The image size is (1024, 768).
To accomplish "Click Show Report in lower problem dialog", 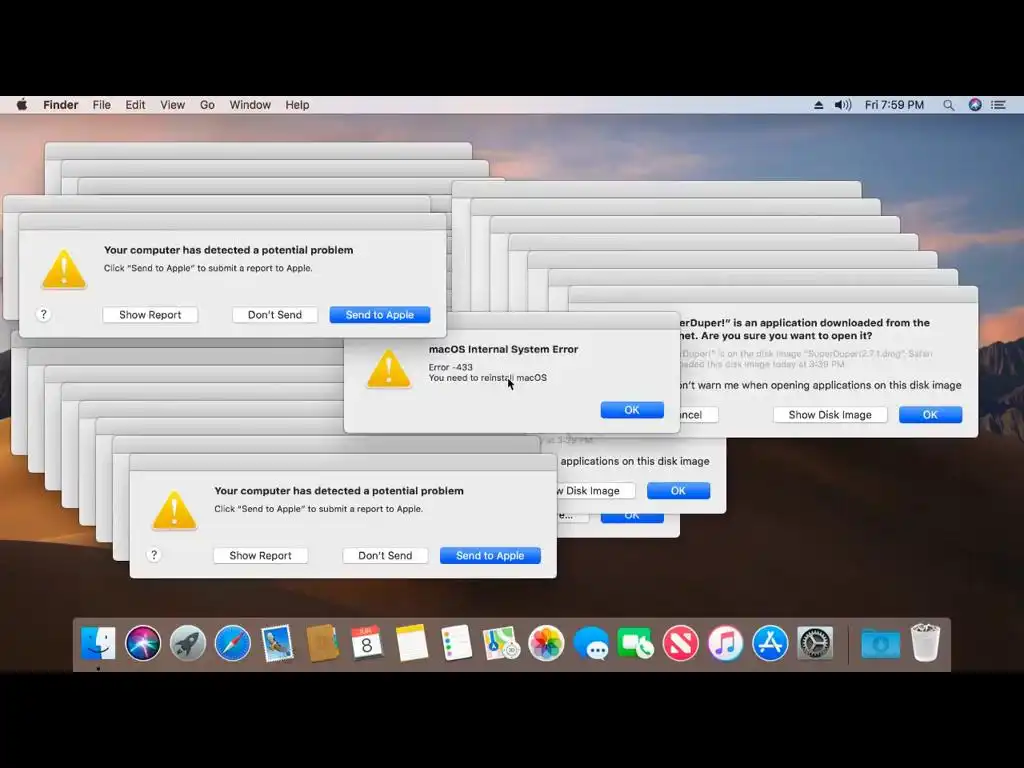I will [261, 556].
